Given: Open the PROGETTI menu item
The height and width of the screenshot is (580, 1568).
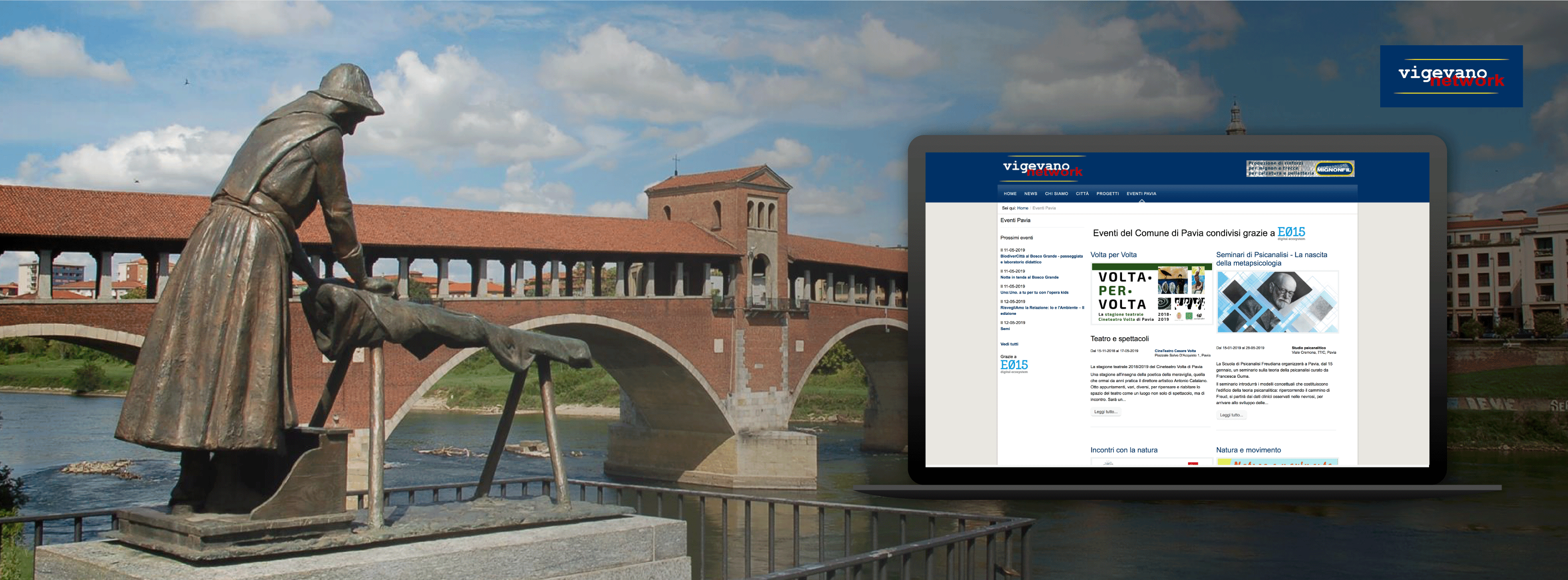Looking at the screenshot, I should [x=1107, y=193].
